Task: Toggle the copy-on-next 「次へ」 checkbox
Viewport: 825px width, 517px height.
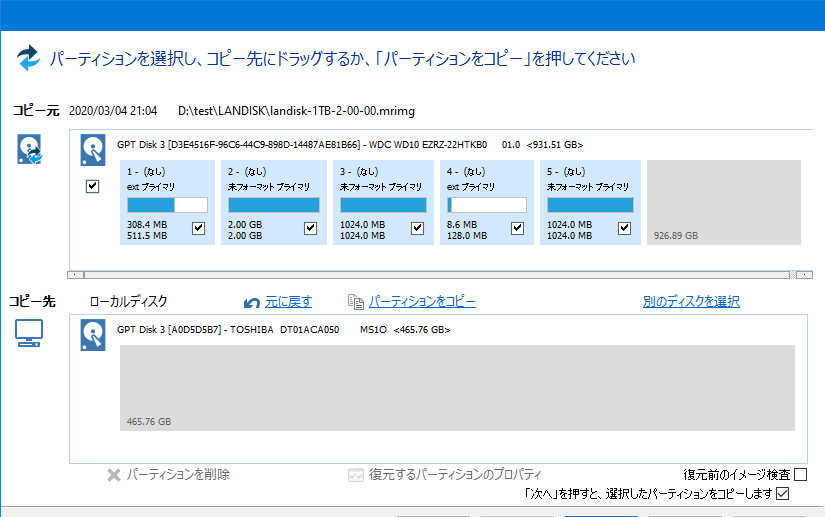Action: [783, 494]
